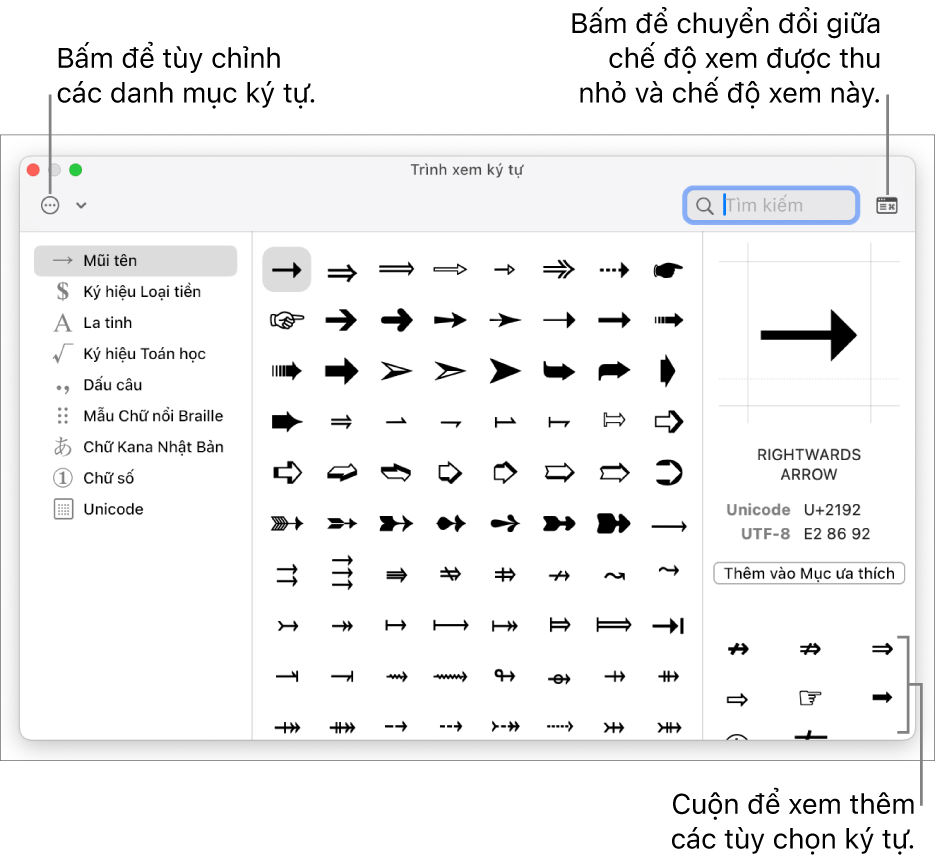This screenshot has width=935, height=865.
Task: Select the feathered arrow starting sixth row
Action: pos(287,523)
